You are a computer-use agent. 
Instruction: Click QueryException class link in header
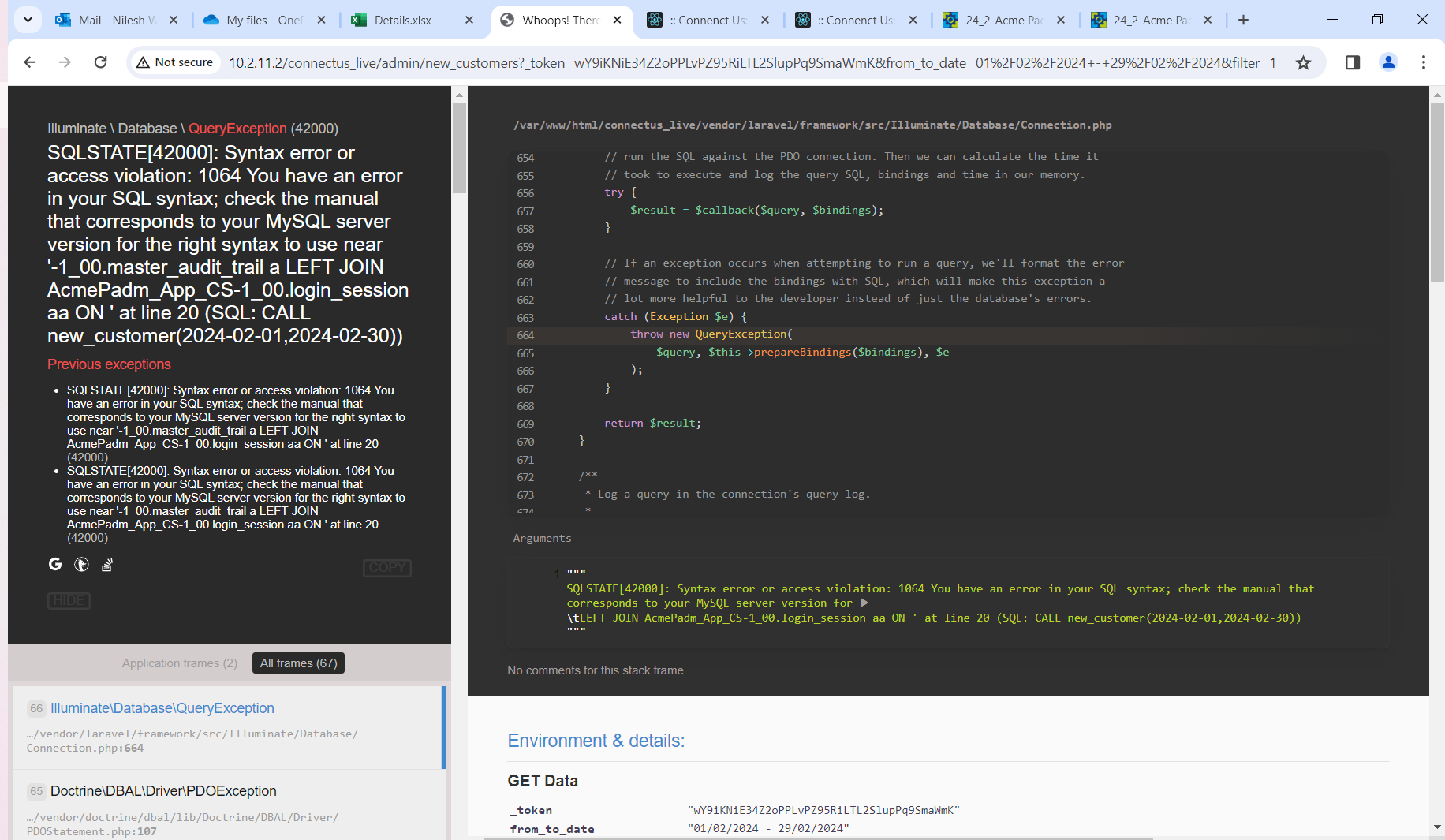pos(237,129)
